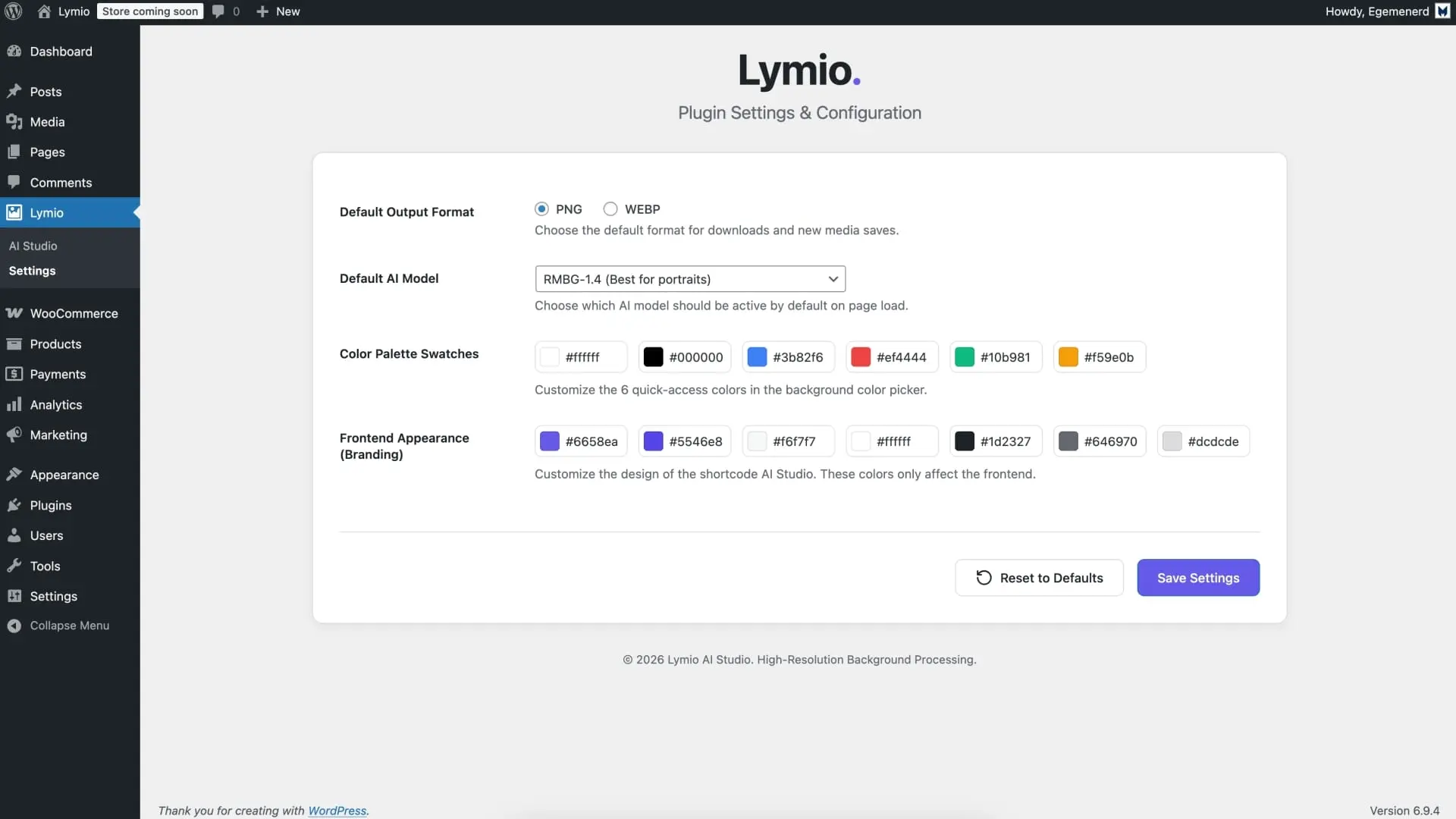Click New in the admin bar
Image resolution: width=1456 pixels, height=819 pixels.
pyautogui.click(x=287, y=11)
